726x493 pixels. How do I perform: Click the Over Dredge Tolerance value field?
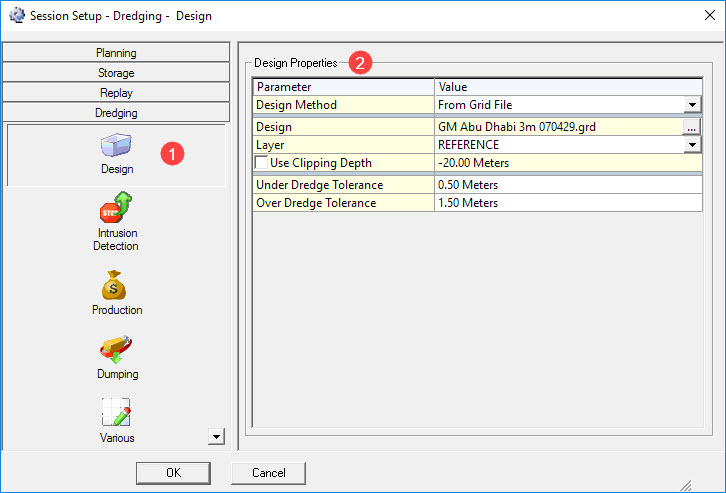568,203
